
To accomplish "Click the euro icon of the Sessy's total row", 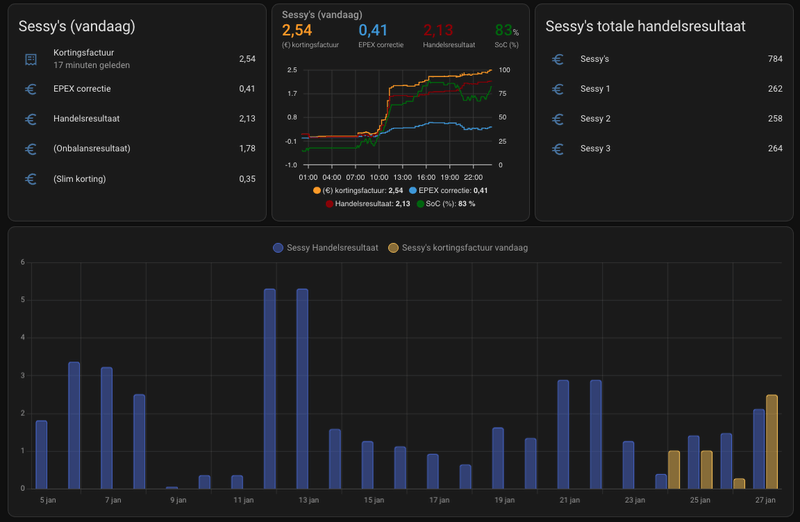I will (x=558, y=60).
